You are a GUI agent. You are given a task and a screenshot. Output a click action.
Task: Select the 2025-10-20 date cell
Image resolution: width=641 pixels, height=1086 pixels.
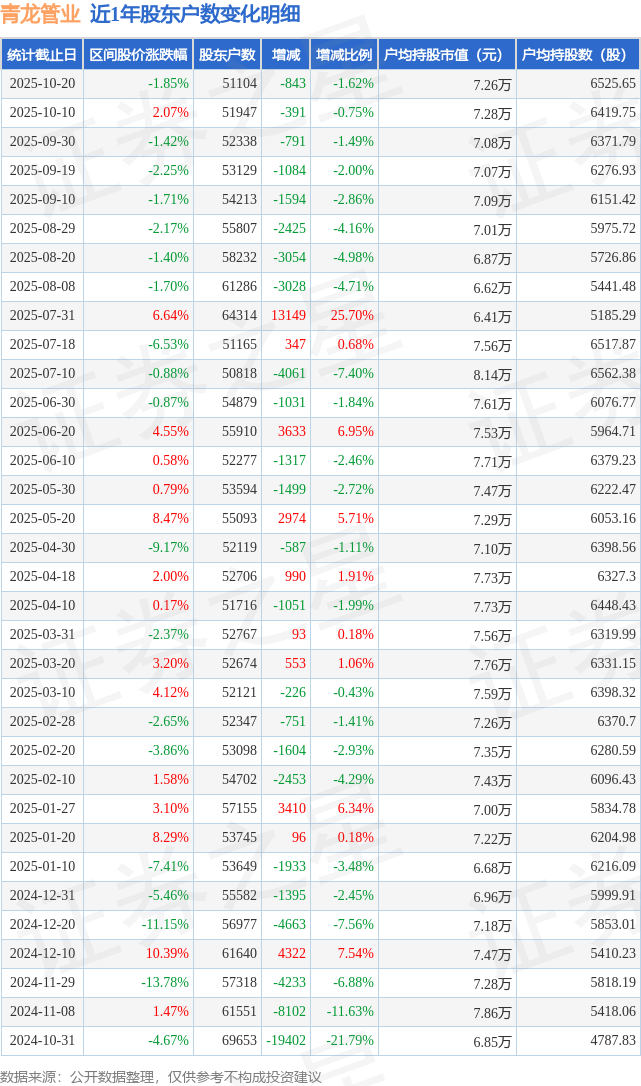pos(42,84)
